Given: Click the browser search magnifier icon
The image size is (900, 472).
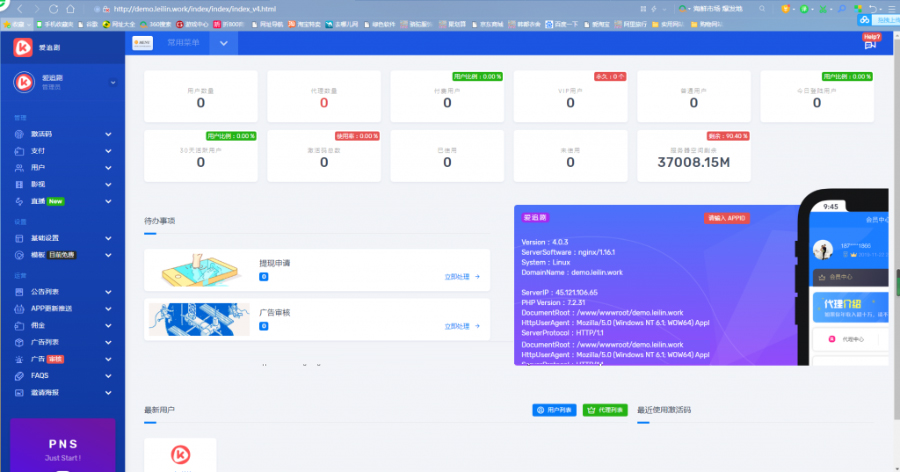Looking at the screenshot, I should pos(762,9).
